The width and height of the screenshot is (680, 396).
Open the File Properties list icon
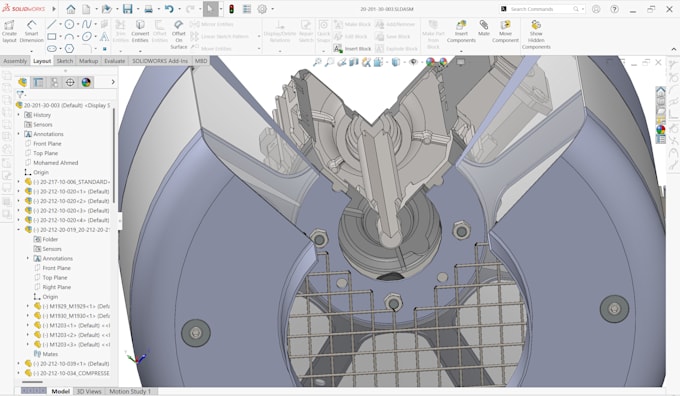[x=247, y=9]
